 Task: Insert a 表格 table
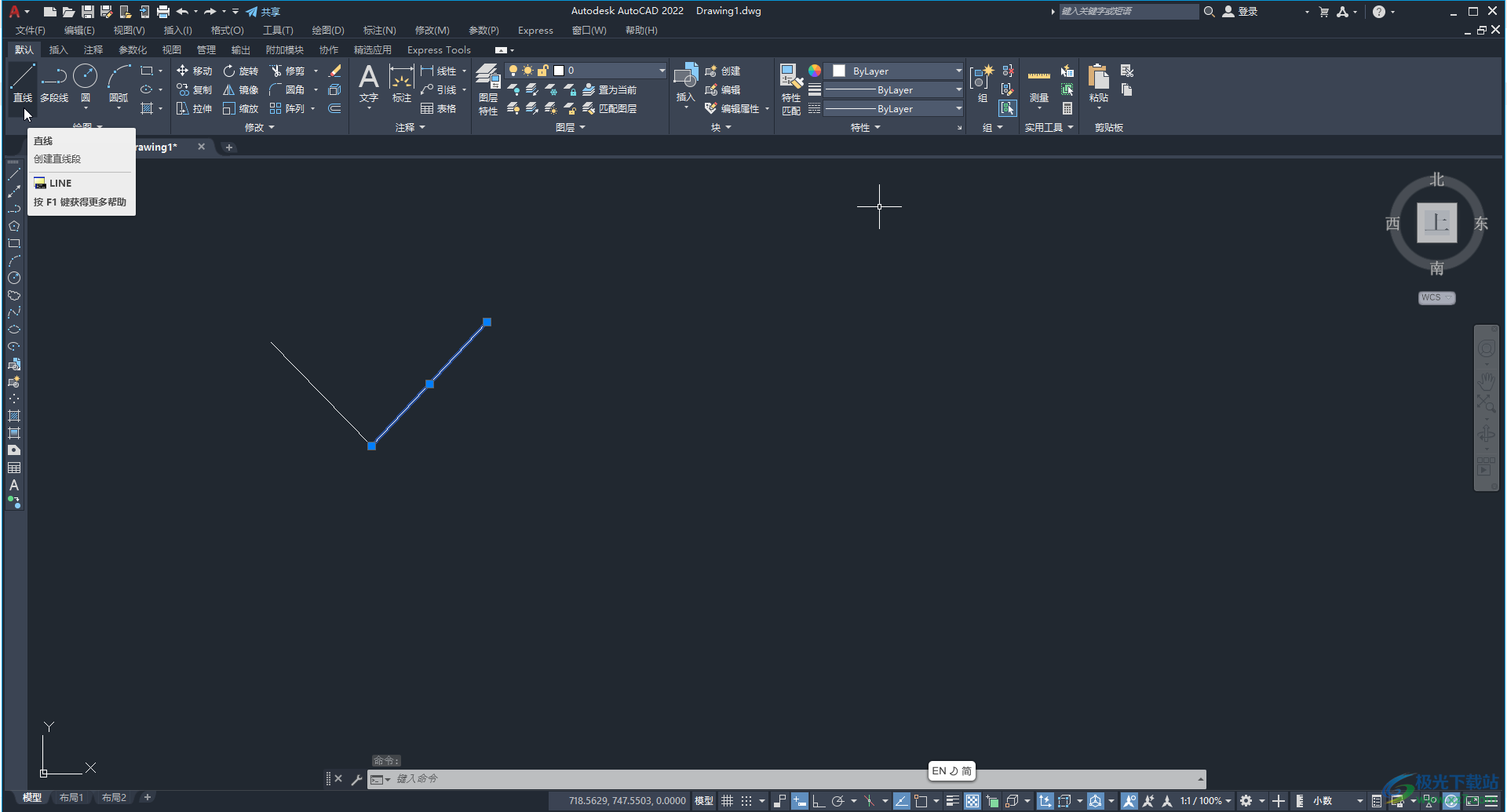tap(439, 108)
